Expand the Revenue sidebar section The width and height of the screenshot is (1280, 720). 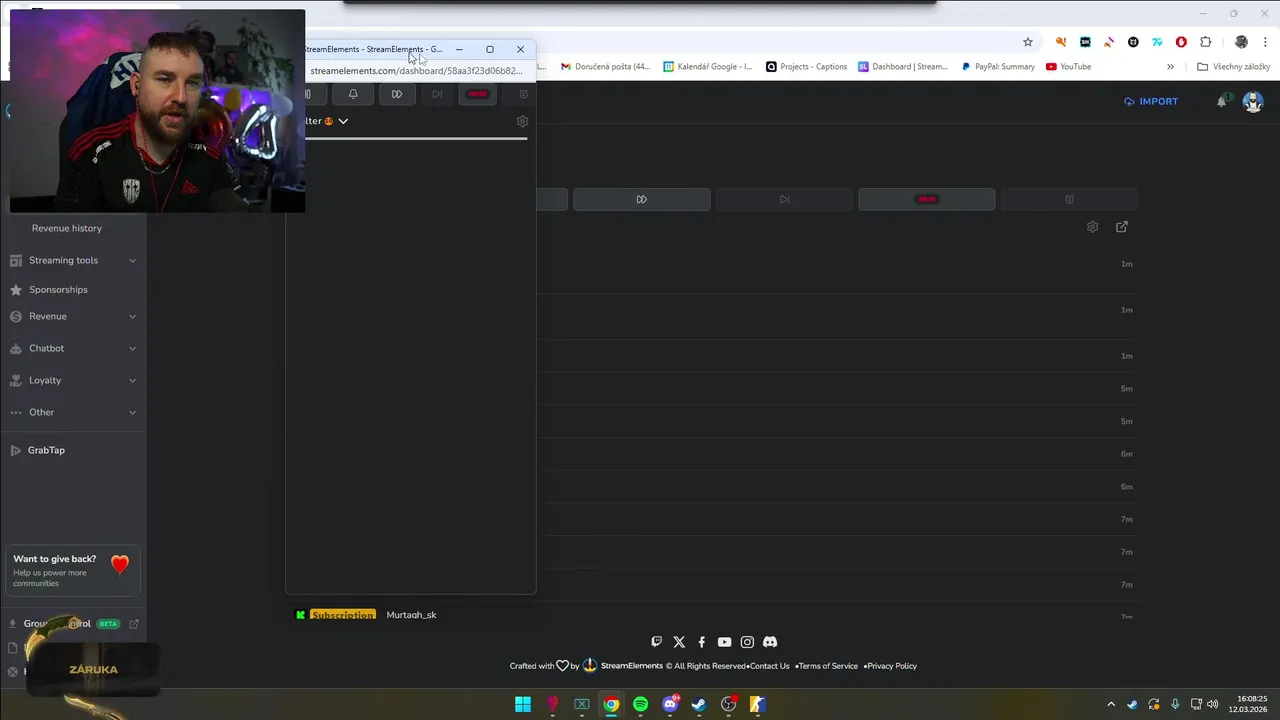click(x=73, y=316)
